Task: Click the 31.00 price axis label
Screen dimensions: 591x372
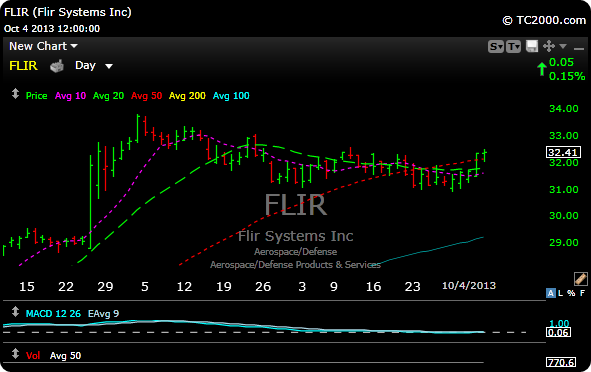Action: [563, 189]
